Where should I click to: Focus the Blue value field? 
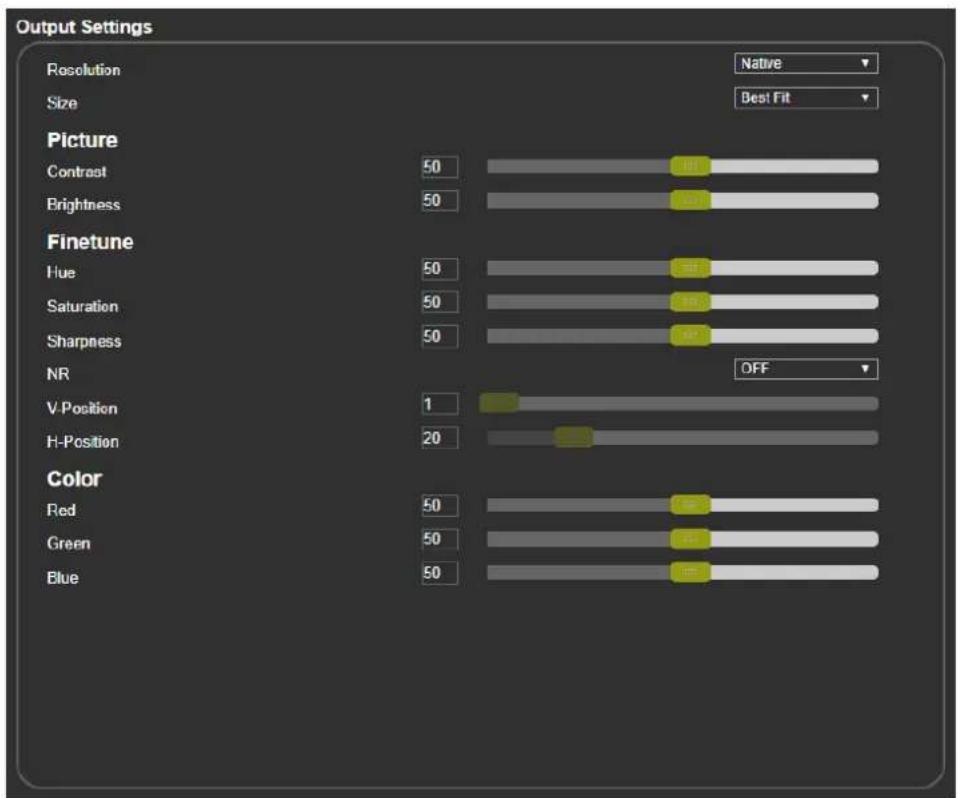[x=440, y=573]
